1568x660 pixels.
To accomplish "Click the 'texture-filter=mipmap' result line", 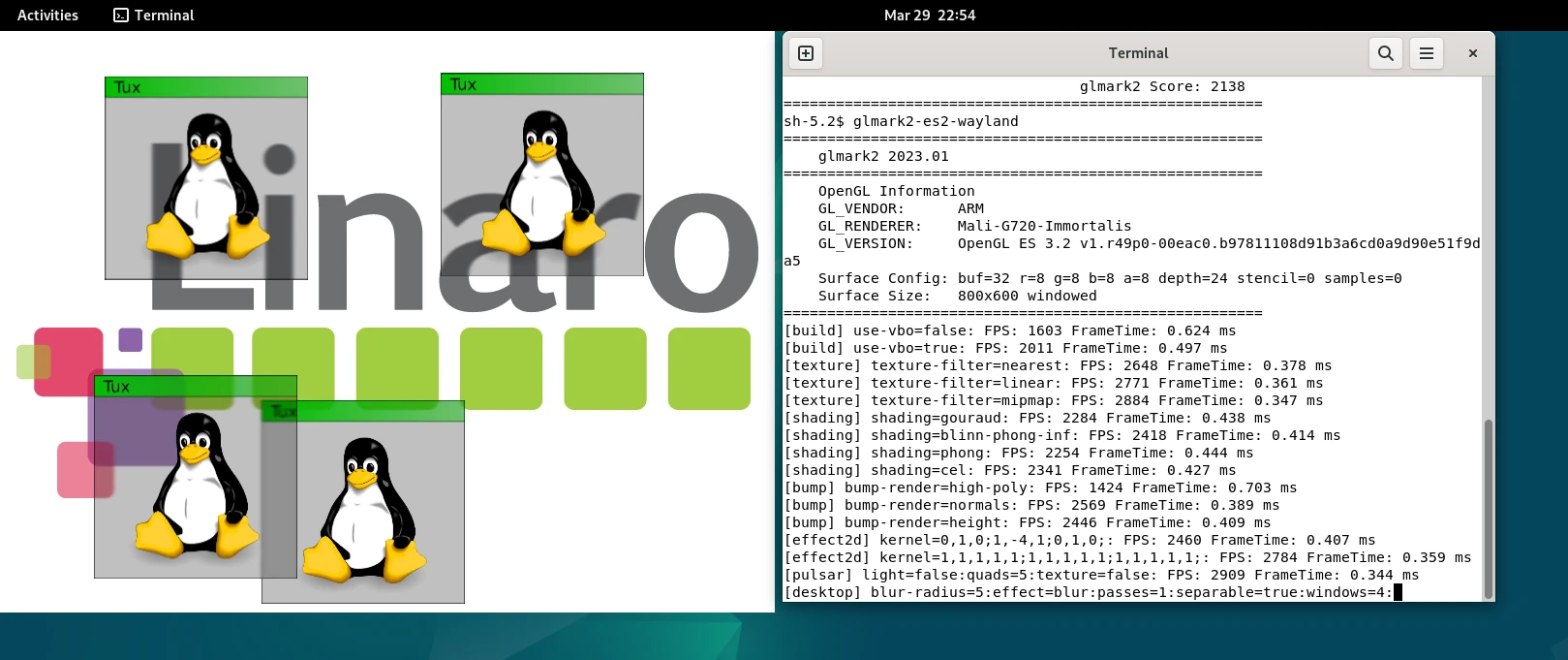I will (x=1054, y=400).
